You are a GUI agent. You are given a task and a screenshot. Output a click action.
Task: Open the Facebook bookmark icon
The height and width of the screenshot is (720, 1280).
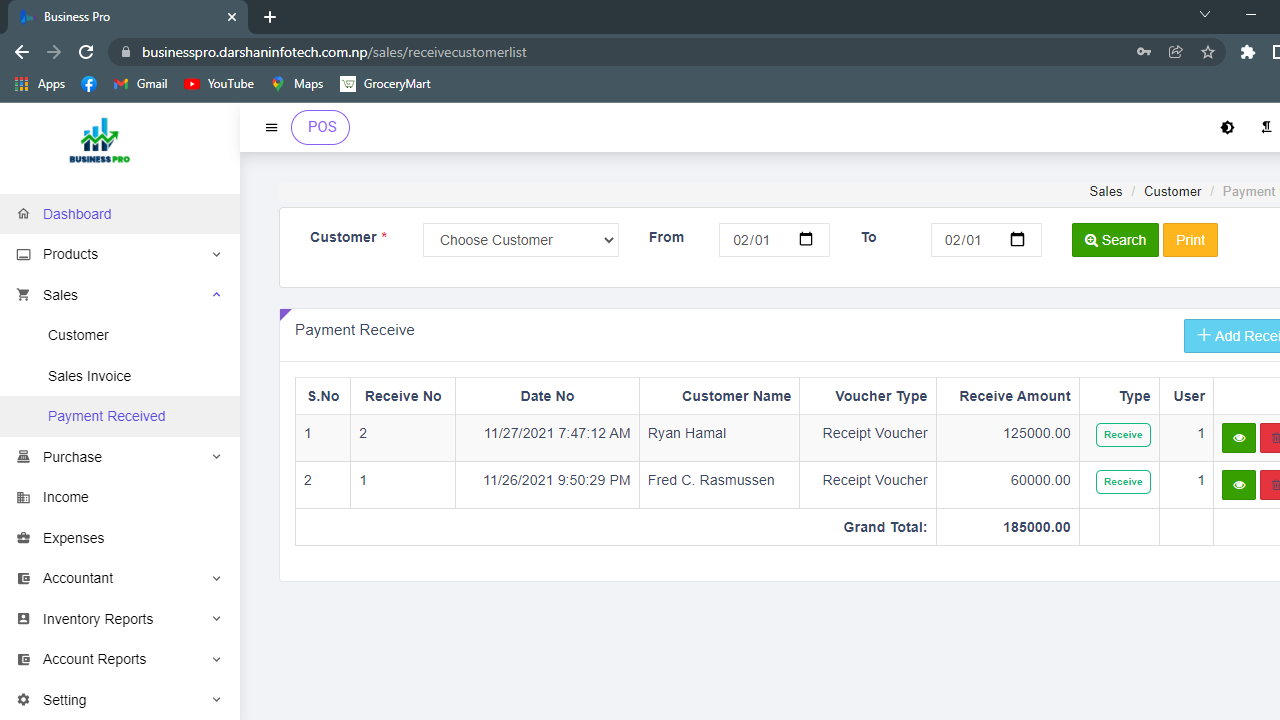[x=89, y=84]
